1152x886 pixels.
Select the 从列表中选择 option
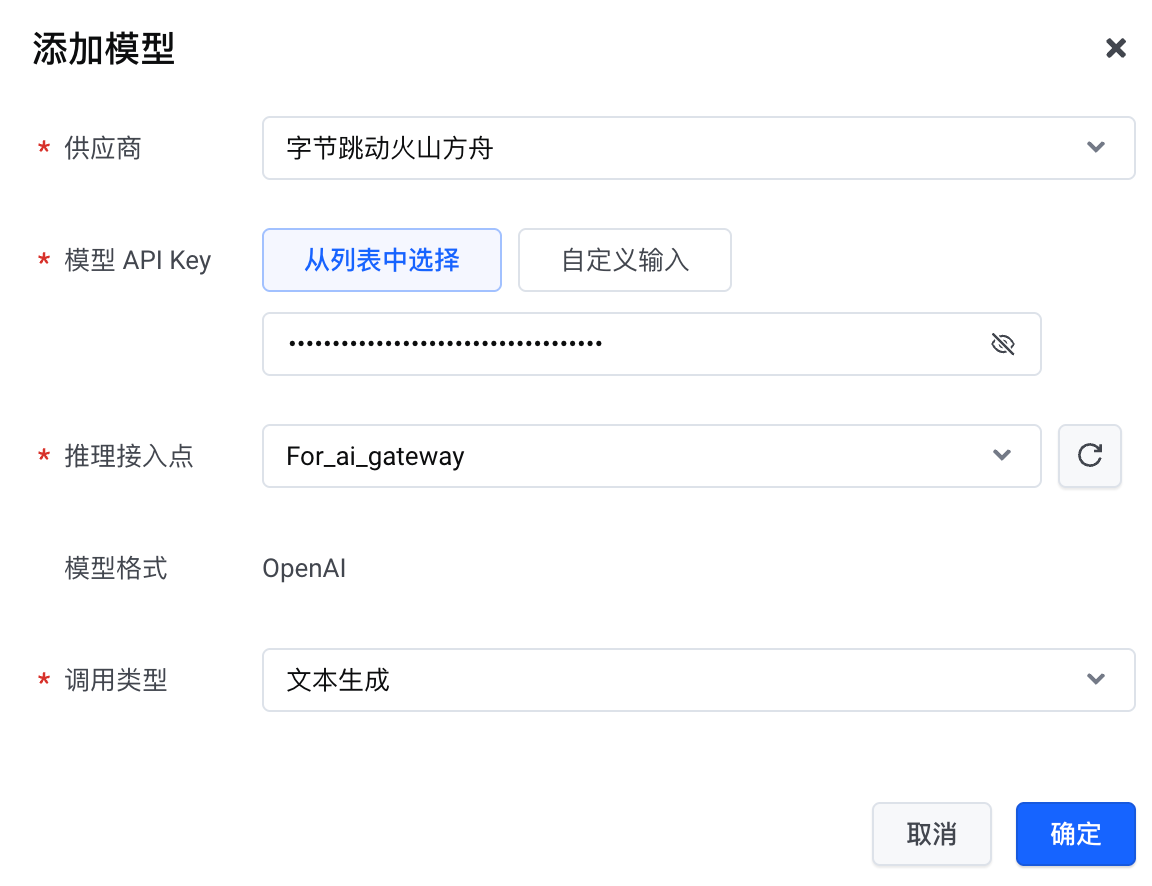pyautogui.click(x=382, y=260)
